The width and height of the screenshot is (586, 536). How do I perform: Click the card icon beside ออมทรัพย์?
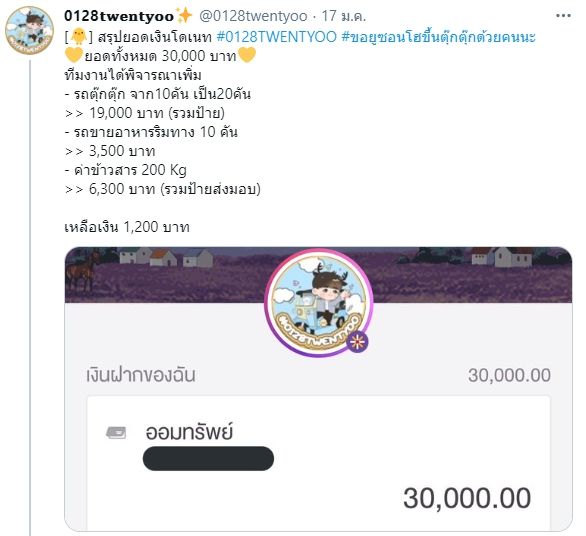click(x=116, y=432)
